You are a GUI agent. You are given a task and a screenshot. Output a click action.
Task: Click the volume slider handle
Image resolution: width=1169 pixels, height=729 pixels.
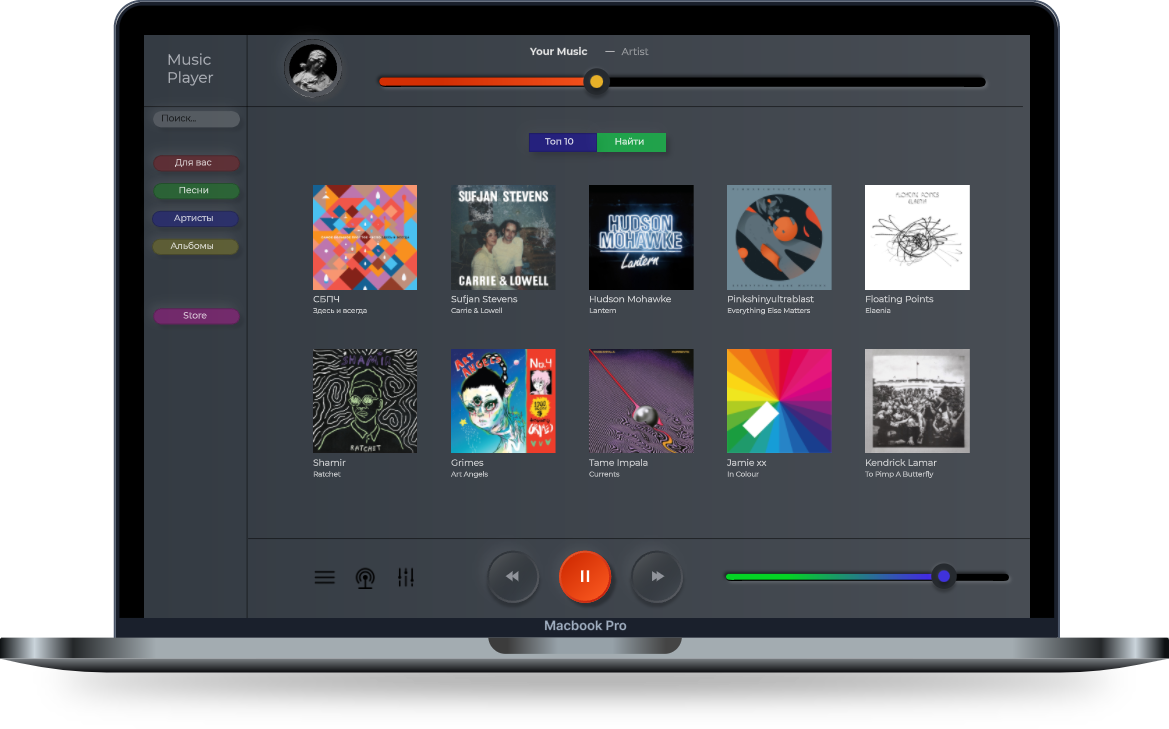click(x=944, y=576)
